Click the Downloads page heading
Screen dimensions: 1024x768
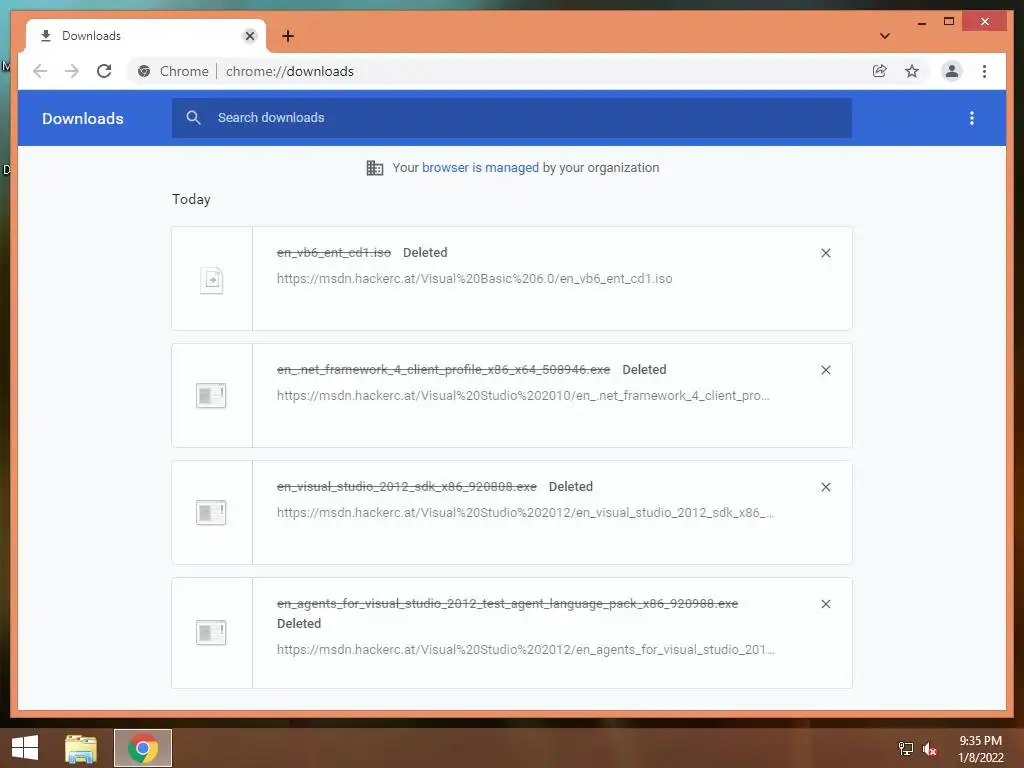83,118
